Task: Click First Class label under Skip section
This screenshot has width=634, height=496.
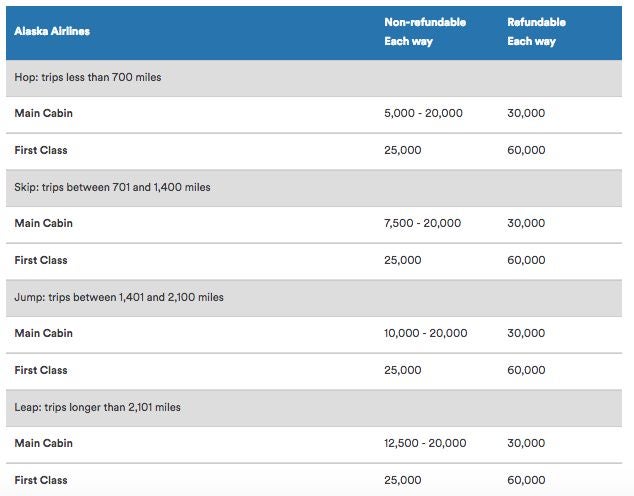Action: point(41,260)
